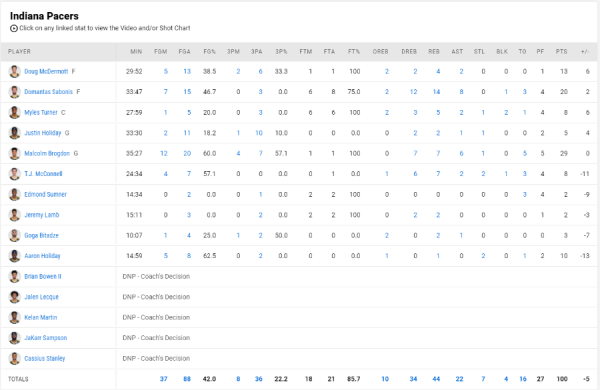This screenshot has height=390, width=600.
Task: Go to Goga Bitadze's profile link
Action: tap(41, 235)
